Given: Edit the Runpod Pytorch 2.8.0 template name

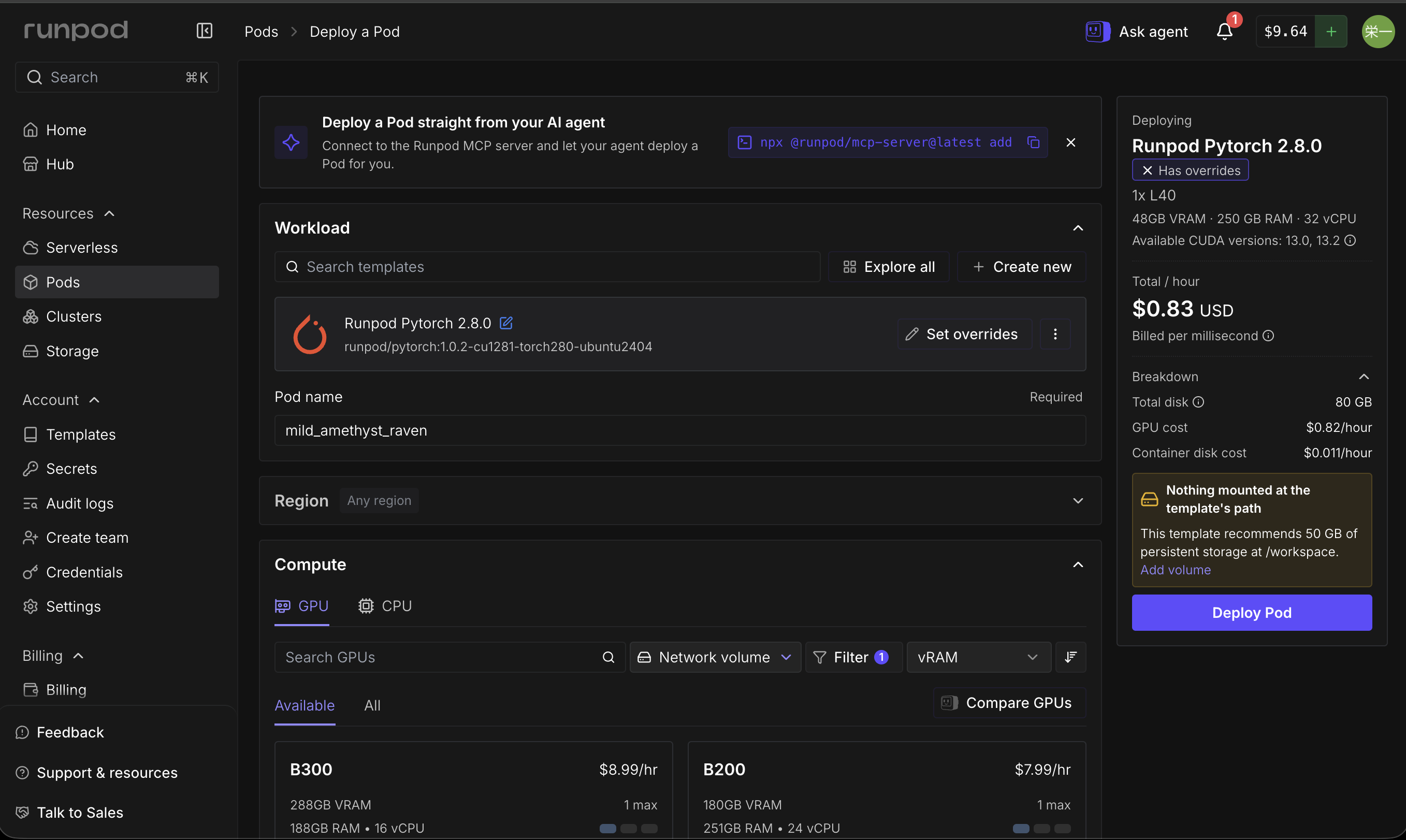Looking at the screenshot, I should [x=506, y=323].
